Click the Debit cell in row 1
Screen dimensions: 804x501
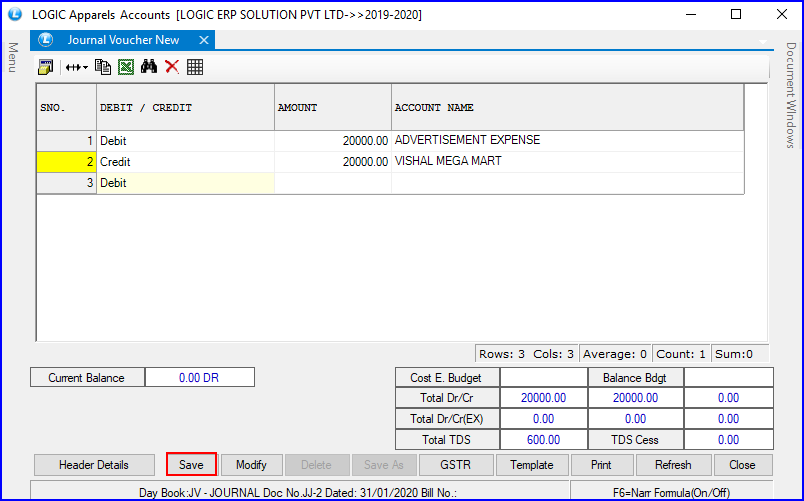click(x=186, y=141)
